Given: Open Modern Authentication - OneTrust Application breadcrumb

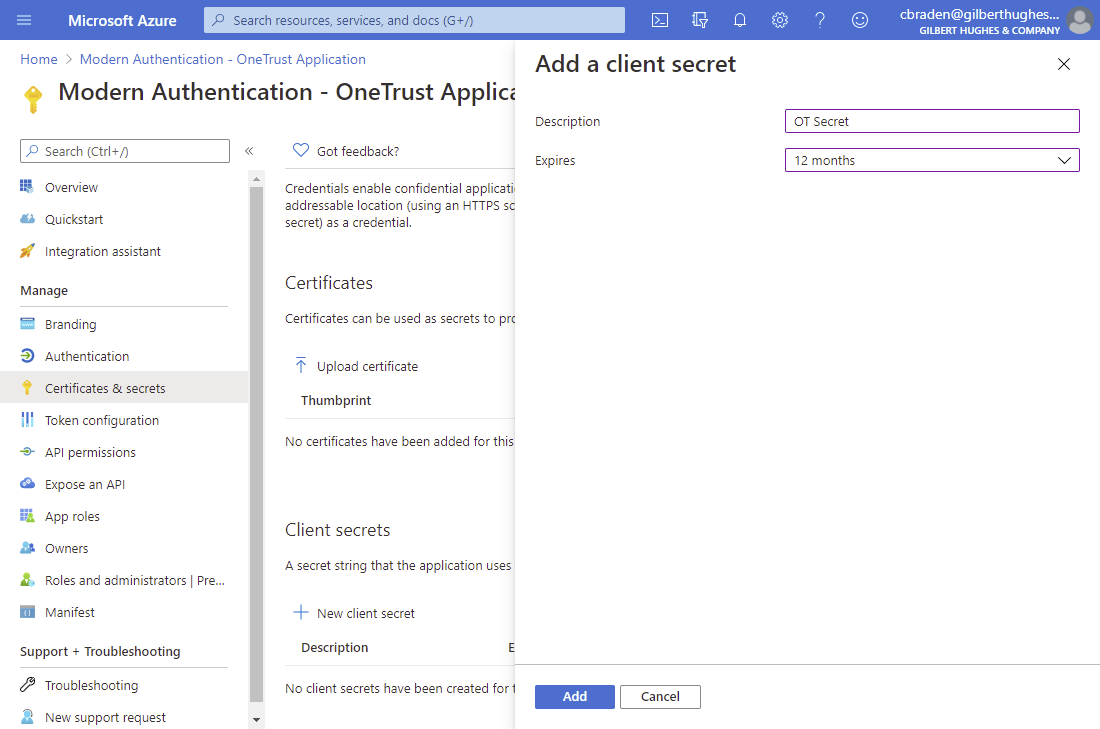Looking at the screenshot, I should click(x=222, y=60).
